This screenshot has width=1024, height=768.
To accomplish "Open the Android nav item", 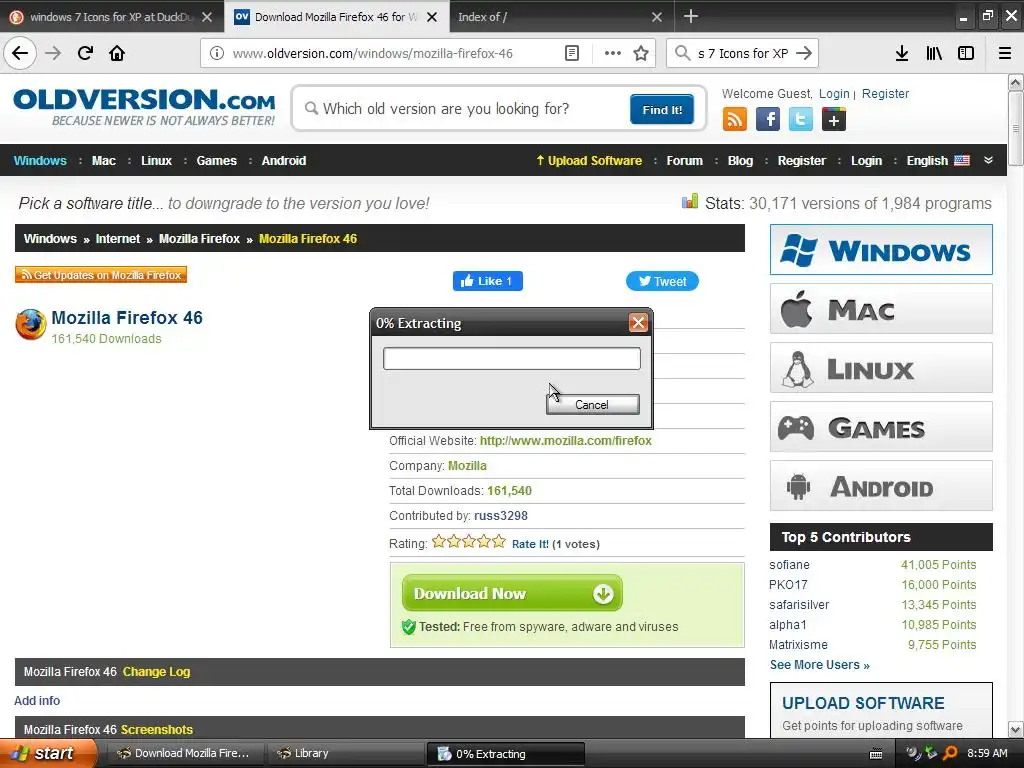I will [283, 161].
